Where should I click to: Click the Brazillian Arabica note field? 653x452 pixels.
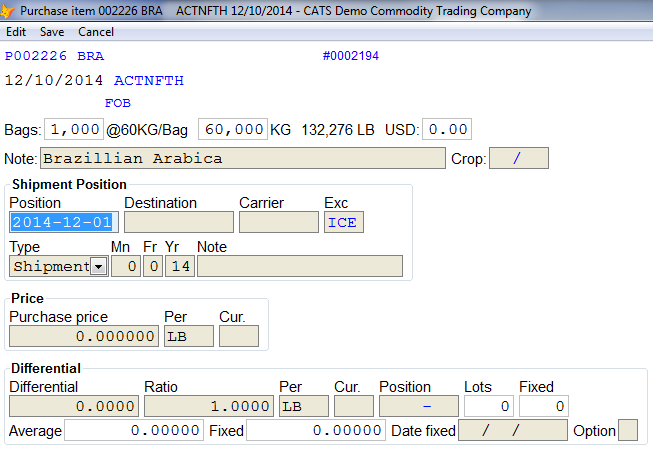pyautogui.click(x=243, y=158)
